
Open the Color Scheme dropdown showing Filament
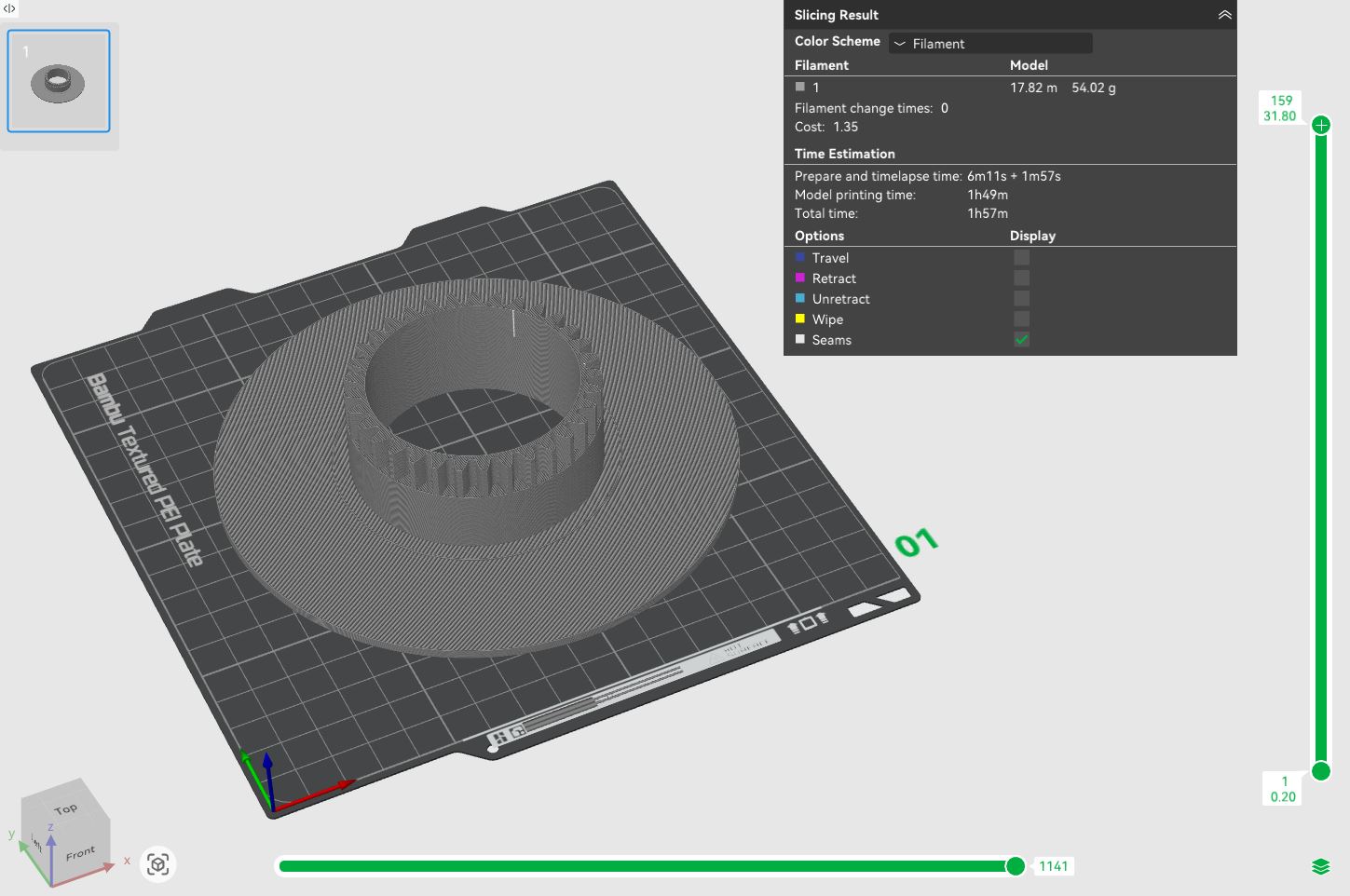(x=990, y=43)
